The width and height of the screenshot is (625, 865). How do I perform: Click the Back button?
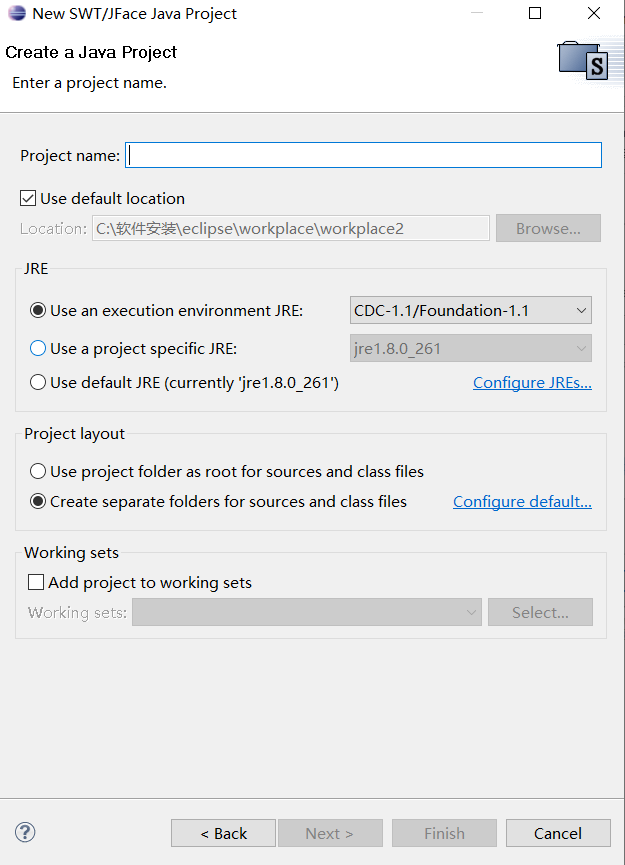click(x=222, y=832)
